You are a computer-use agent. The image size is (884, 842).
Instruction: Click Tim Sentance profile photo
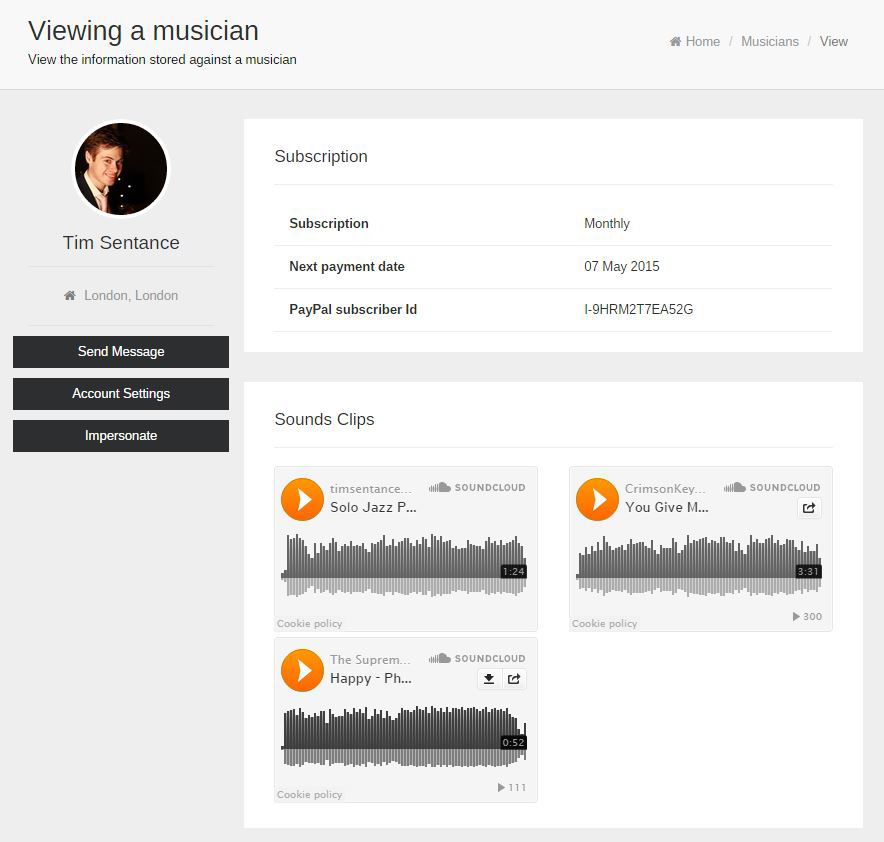click(121, 169)
